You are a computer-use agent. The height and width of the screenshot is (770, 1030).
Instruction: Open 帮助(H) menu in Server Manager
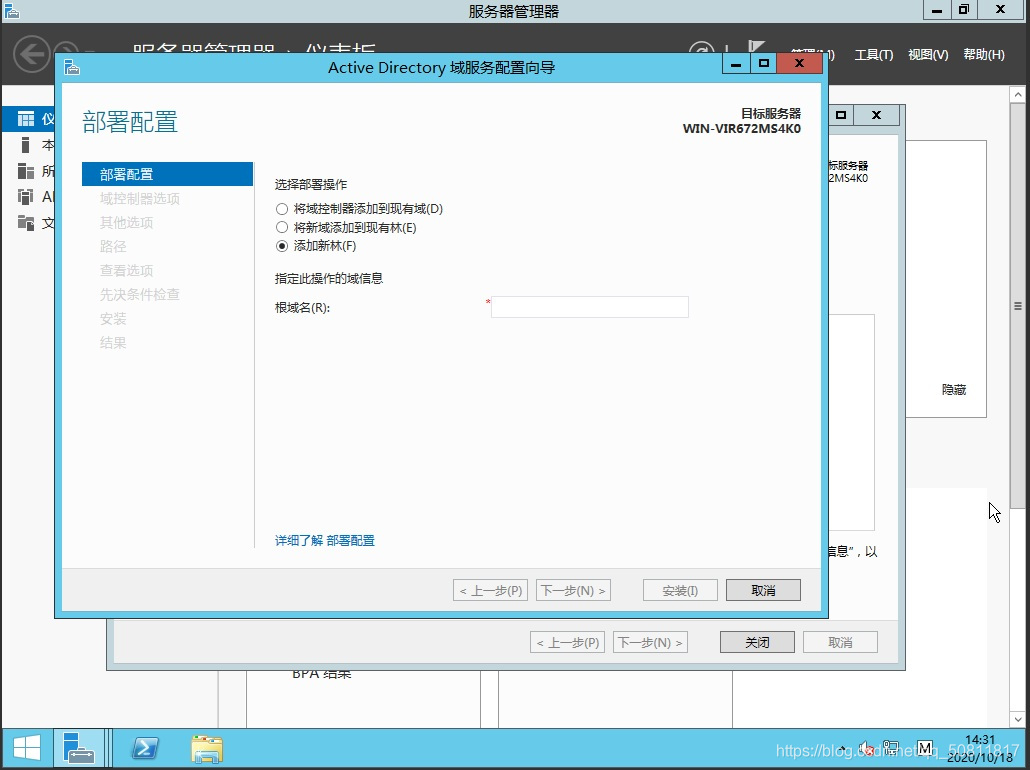pos(984,55)
